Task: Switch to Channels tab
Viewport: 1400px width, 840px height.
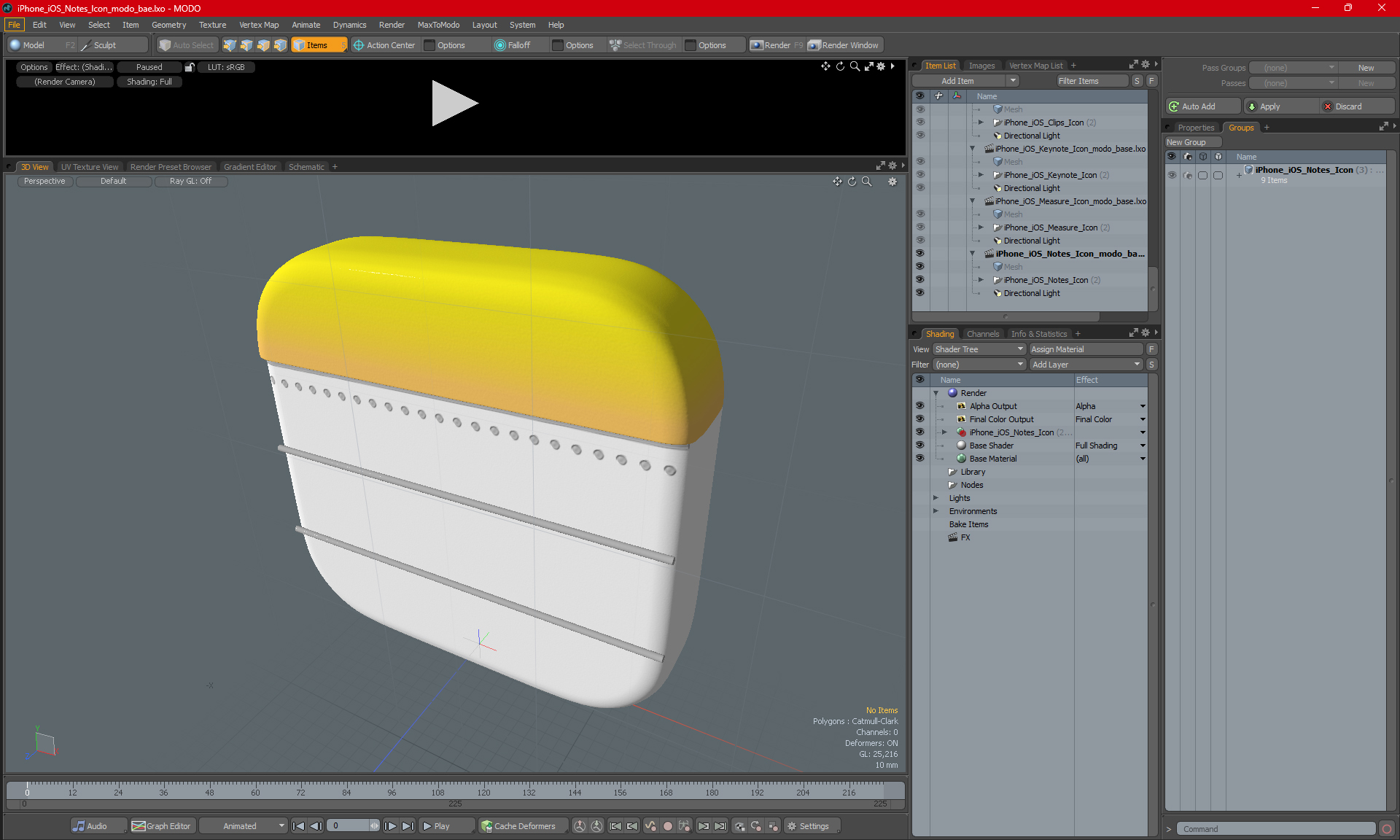Action: point(983,334)
